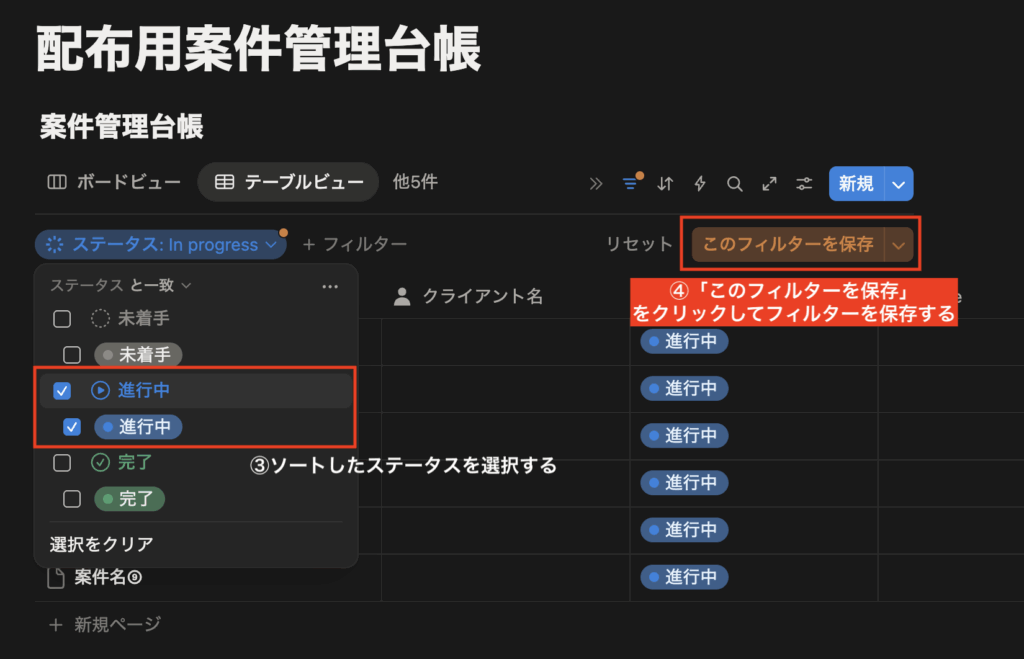Click the expand to full page icon
The height and width of the screenshot is (659, 1024).
click(x=769, y=183)
